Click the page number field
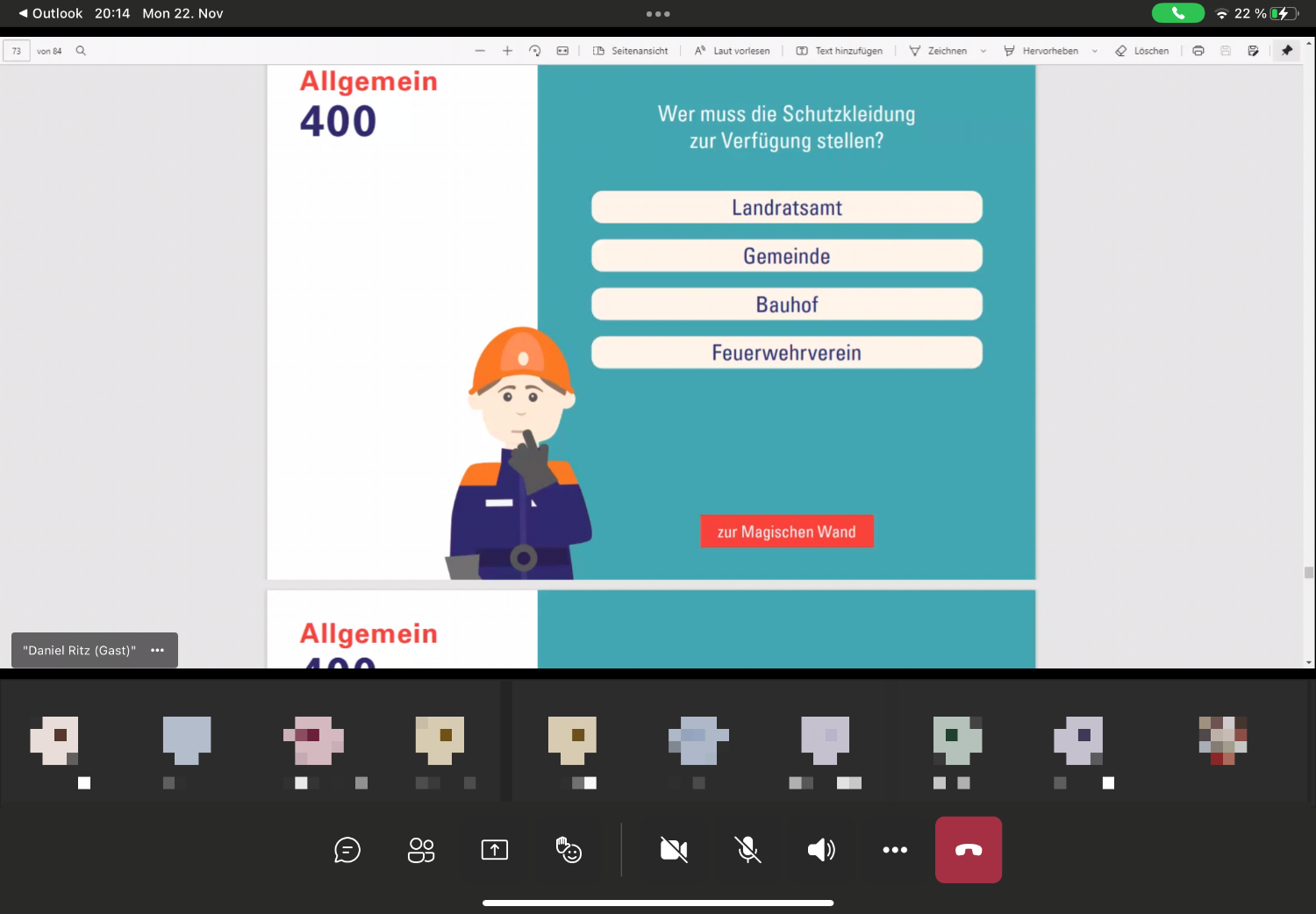Screen dimensions: 1316x914 coord(17,51)
